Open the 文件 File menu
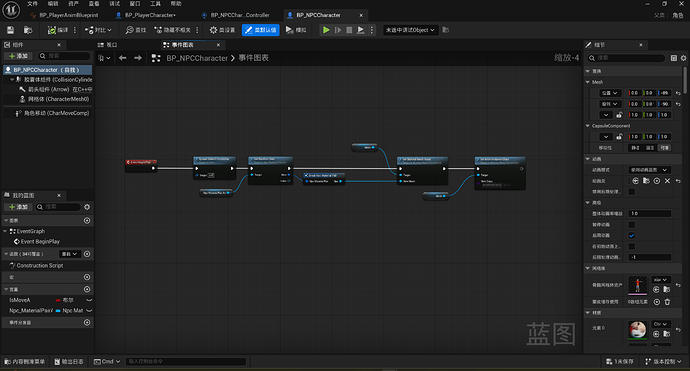 click(x=33, y=4)
